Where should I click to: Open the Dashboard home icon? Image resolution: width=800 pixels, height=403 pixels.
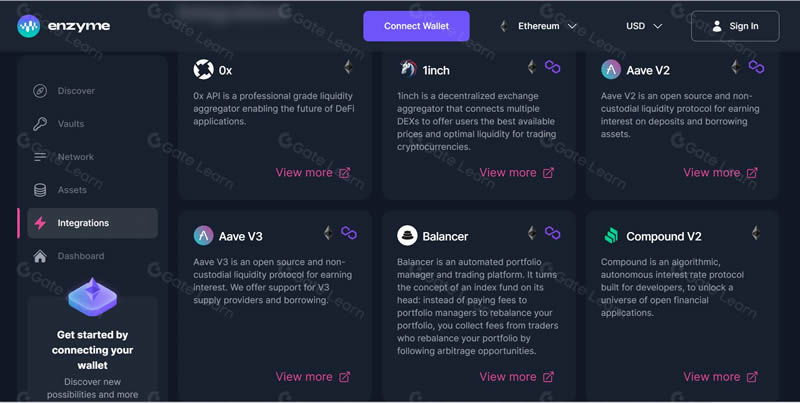[40, 256]
